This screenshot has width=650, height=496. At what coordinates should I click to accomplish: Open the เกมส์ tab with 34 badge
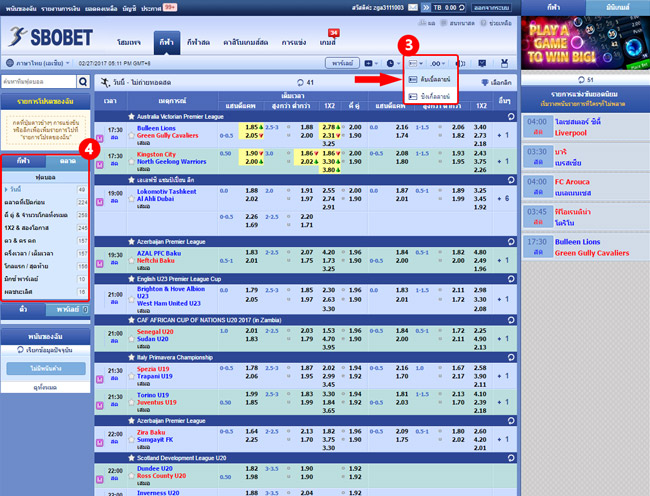[327, 42]
